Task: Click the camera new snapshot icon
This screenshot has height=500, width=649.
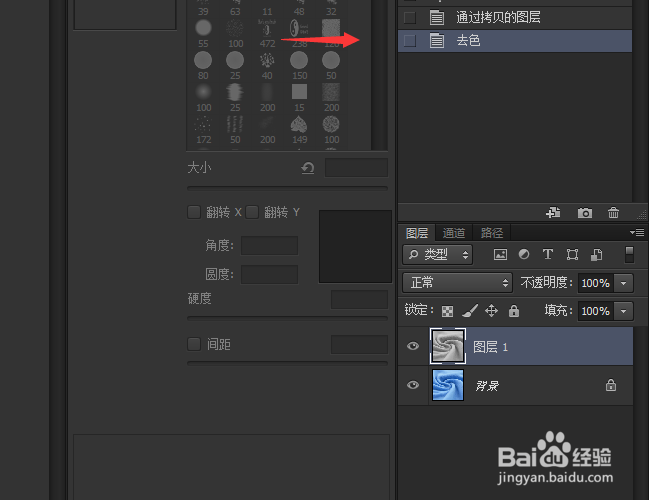Action: point(584,213)
